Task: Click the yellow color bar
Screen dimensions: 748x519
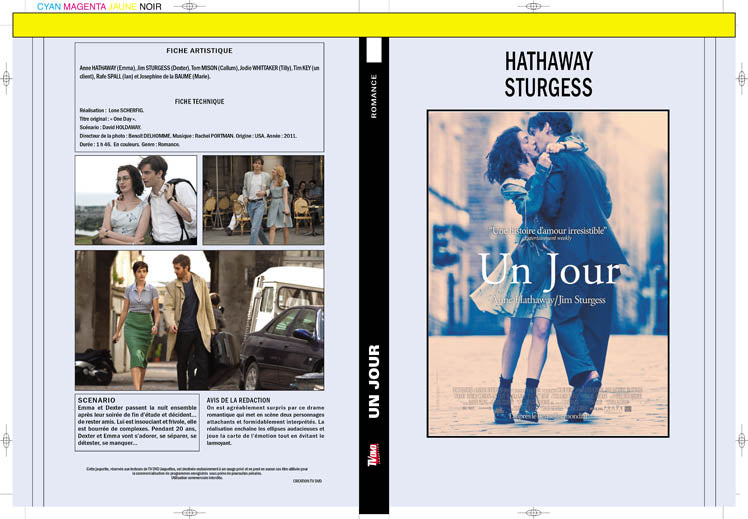Action: 374,25
